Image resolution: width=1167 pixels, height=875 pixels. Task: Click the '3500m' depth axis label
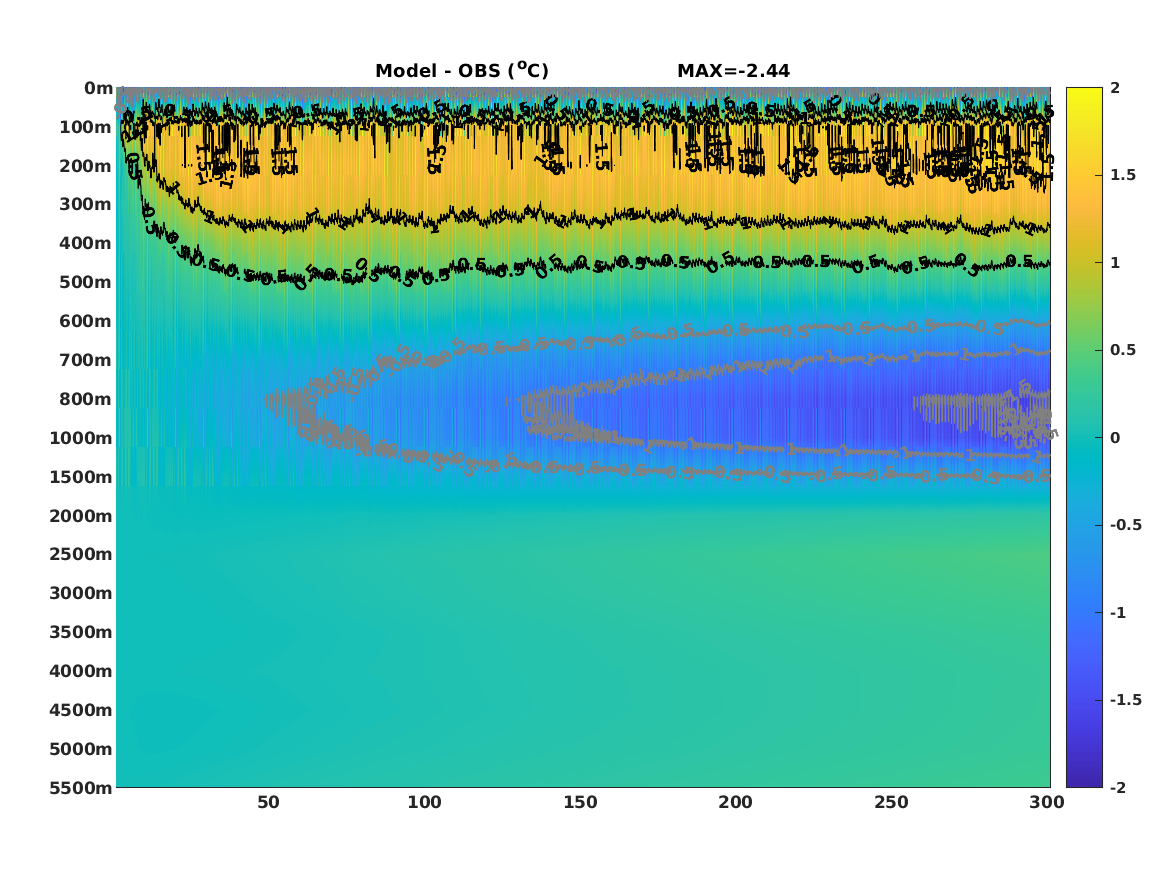click(x=81, y=632)
